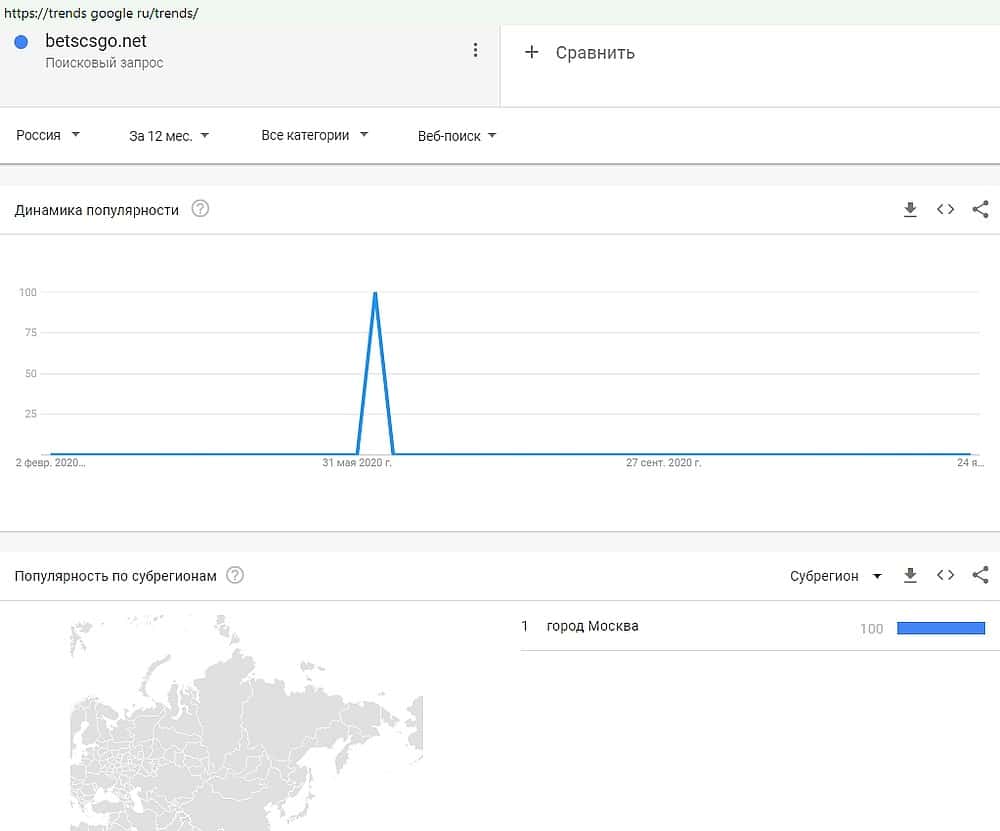This screenshot has height=831, width=1000.
Task: Open help for Популярность по субрегионам
Action: [235, 575]
